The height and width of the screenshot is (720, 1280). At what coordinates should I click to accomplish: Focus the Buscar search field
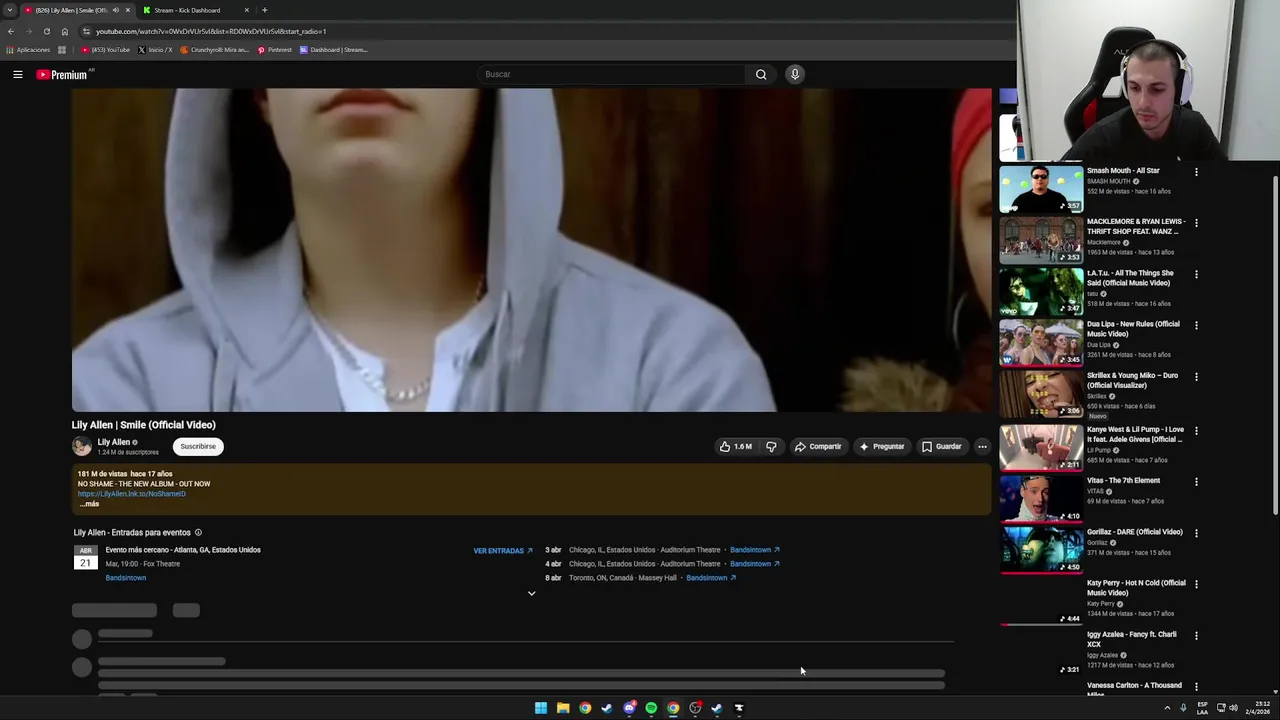click(611, 74)
